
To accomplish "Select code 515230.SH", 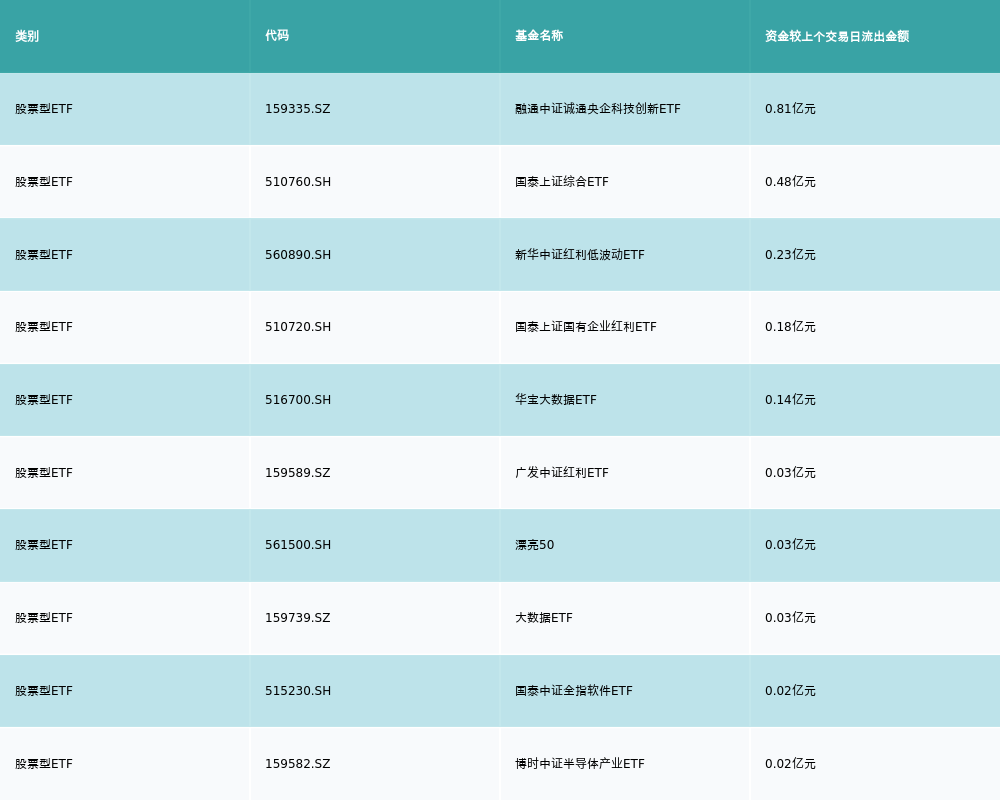I will pos(298,691).
